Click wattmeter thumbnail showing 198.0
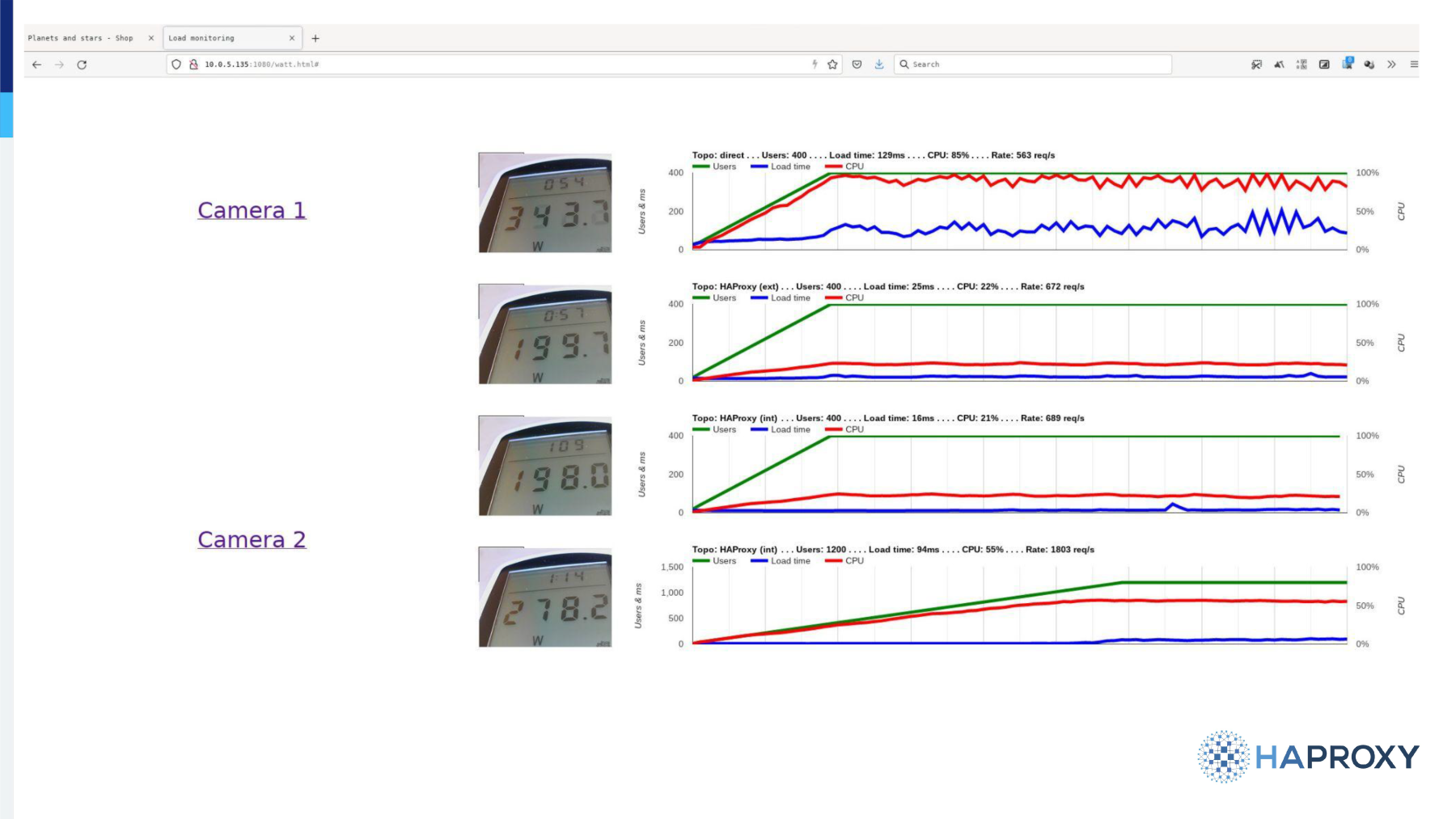Image resolution: width=1456 pixels, height=819 pixels. coord(545,466)
